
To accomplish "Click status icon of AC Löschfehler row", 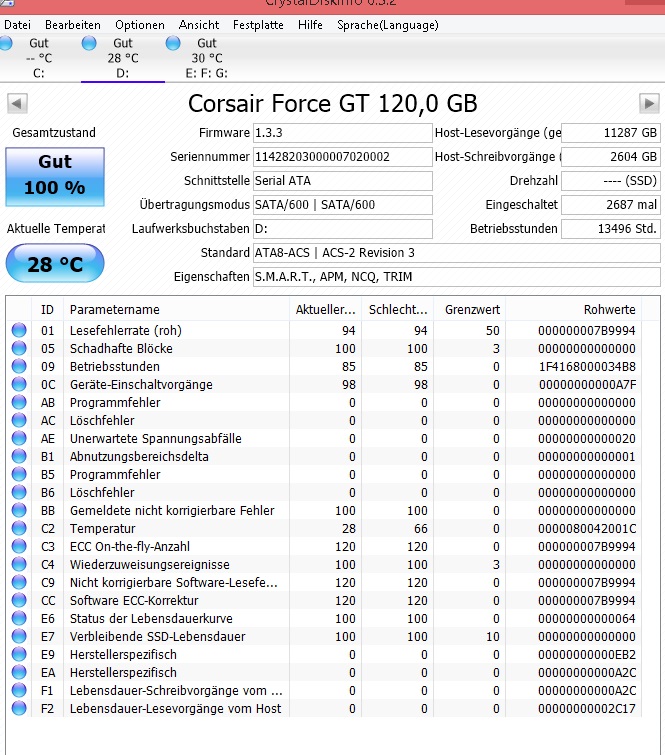I will pos(19,420).
